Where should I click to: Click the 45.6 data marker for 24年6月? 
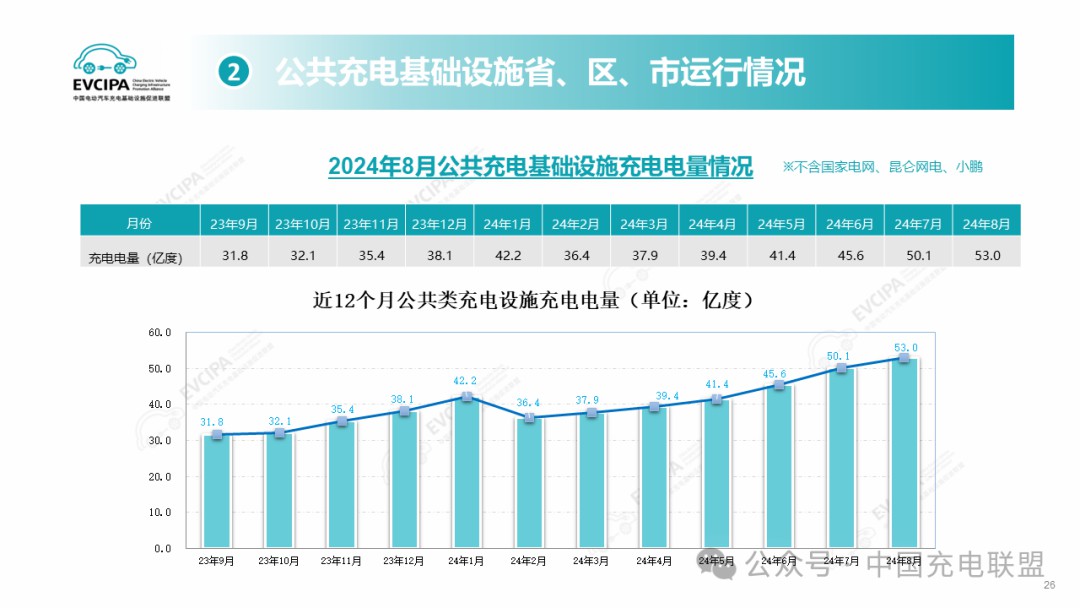click(x=779, y=385)
